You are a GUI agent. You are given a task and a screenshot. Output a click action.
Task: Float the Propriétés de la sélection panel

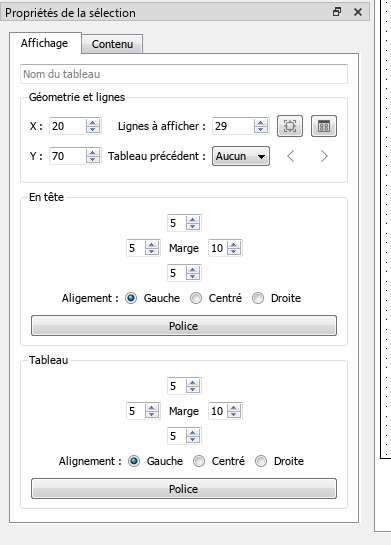coord(337,12)
